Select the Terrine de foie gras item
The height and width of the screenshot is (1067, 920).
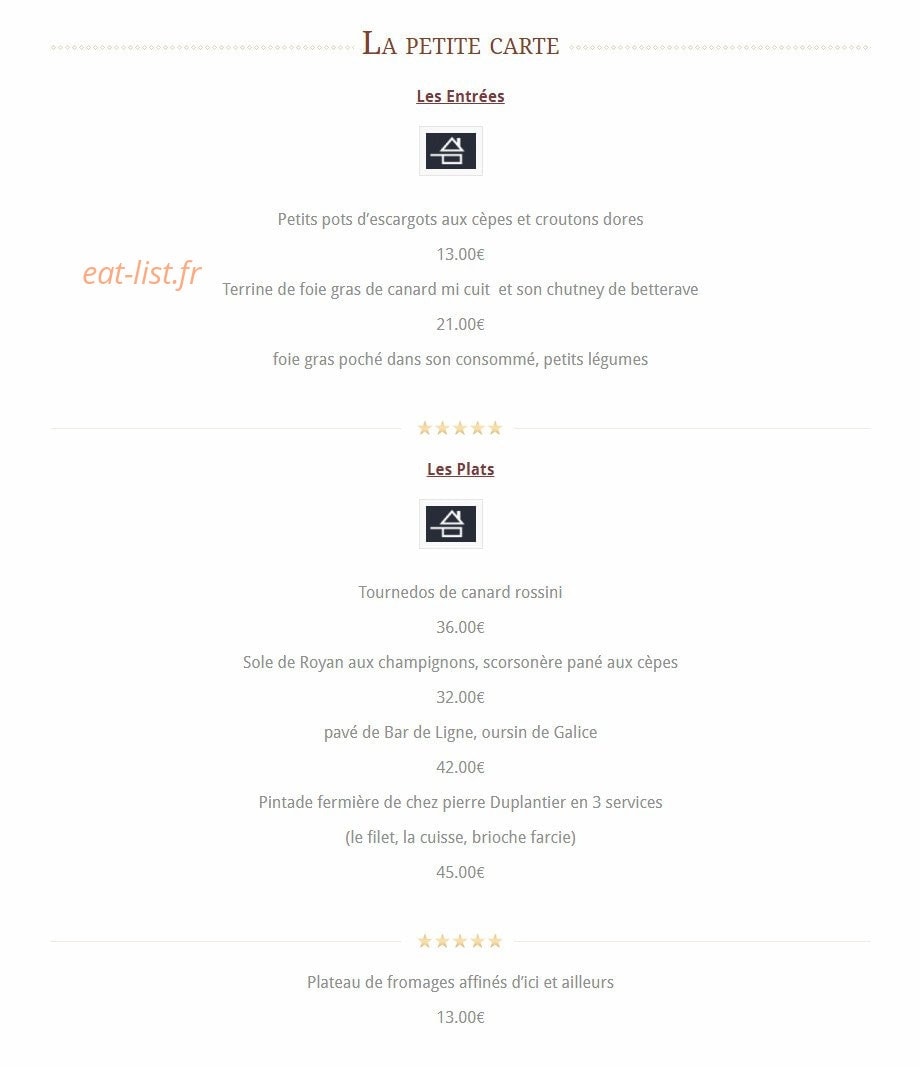(x=460, y=289)
